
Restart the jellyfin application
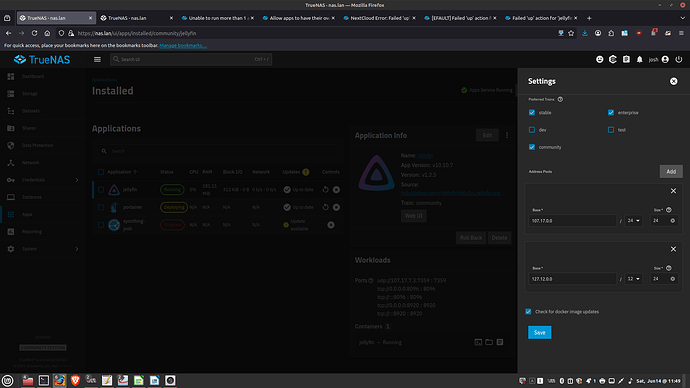tap(325, 190)
